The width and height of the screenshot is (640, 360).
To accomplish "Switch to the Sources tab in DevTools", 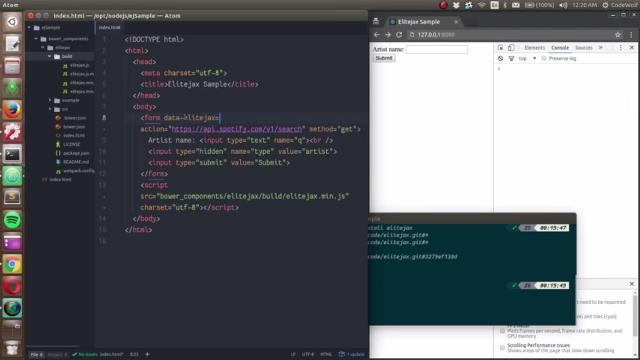I will point(583,48).
